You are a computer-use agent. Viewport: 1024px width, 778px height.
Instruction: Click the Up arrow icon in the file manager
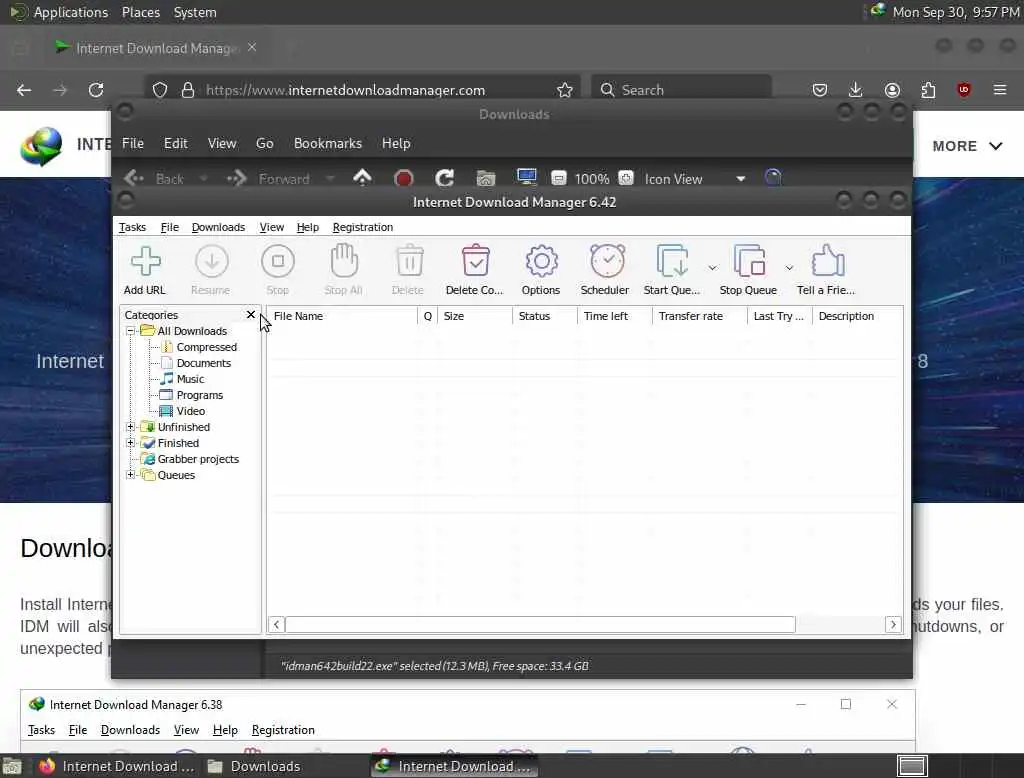(x=362, y=178)
